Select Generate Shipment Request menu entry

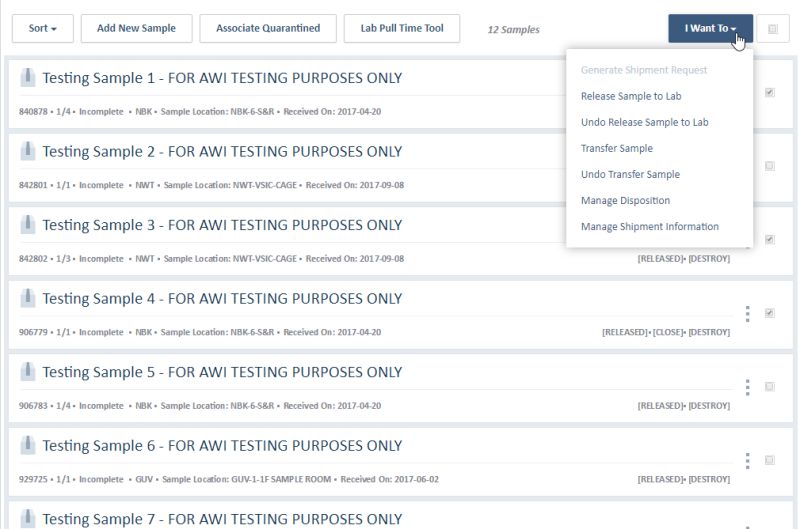[x=644, y=70]
